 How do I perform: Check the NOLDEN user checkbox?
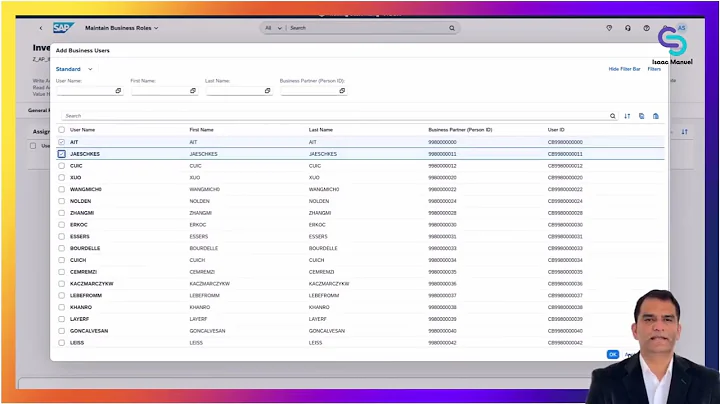tap(62, 201)
